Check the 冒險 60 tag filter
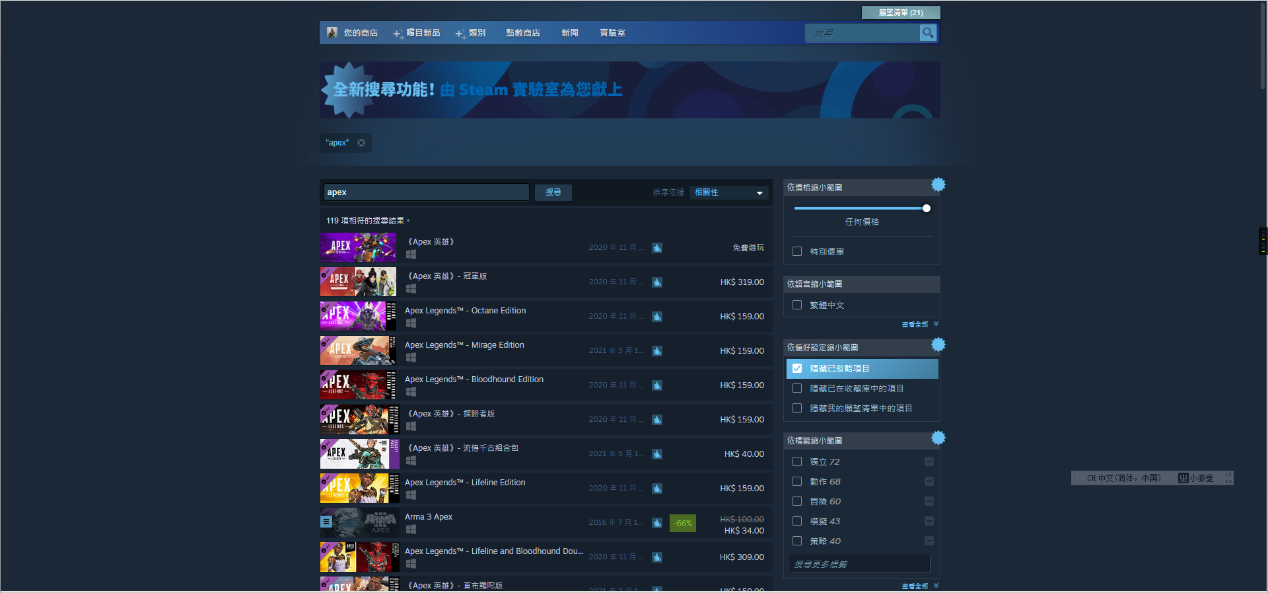 point(797,501)
